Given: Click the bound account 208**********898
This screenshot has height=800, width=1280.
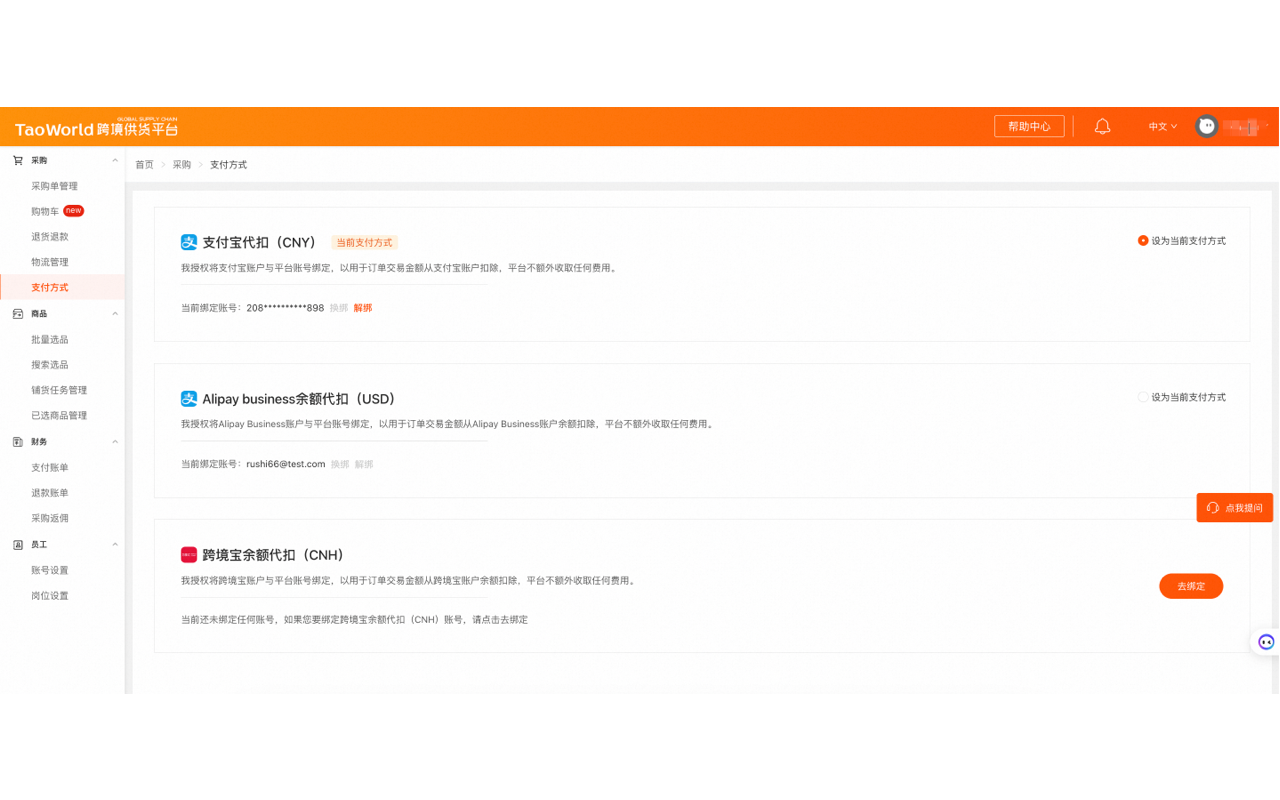Looking at the screenshot, I should pyautogui.click(x=285, y=308).
